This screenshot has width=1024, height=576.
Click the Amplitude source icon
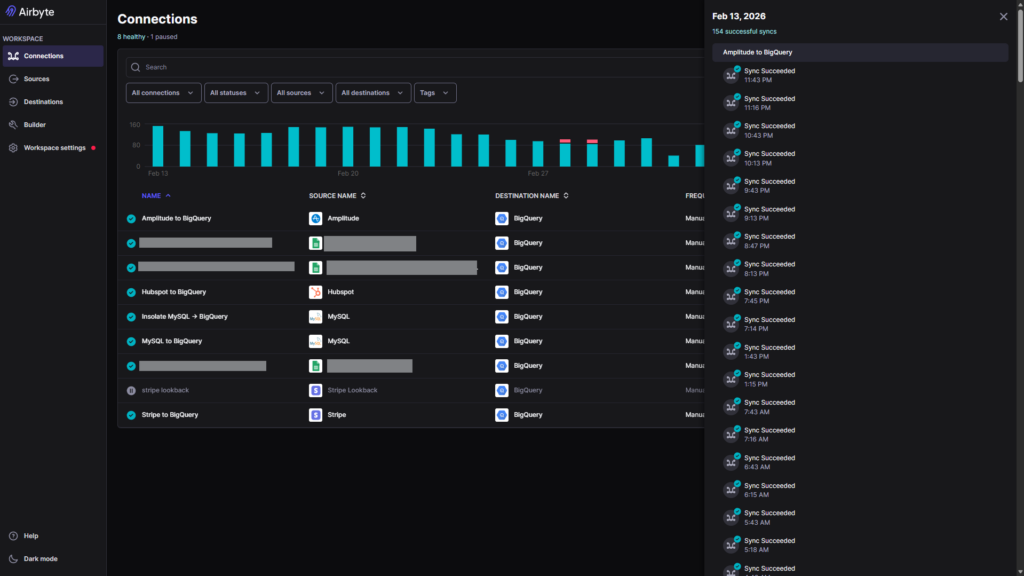click(315, 218)
